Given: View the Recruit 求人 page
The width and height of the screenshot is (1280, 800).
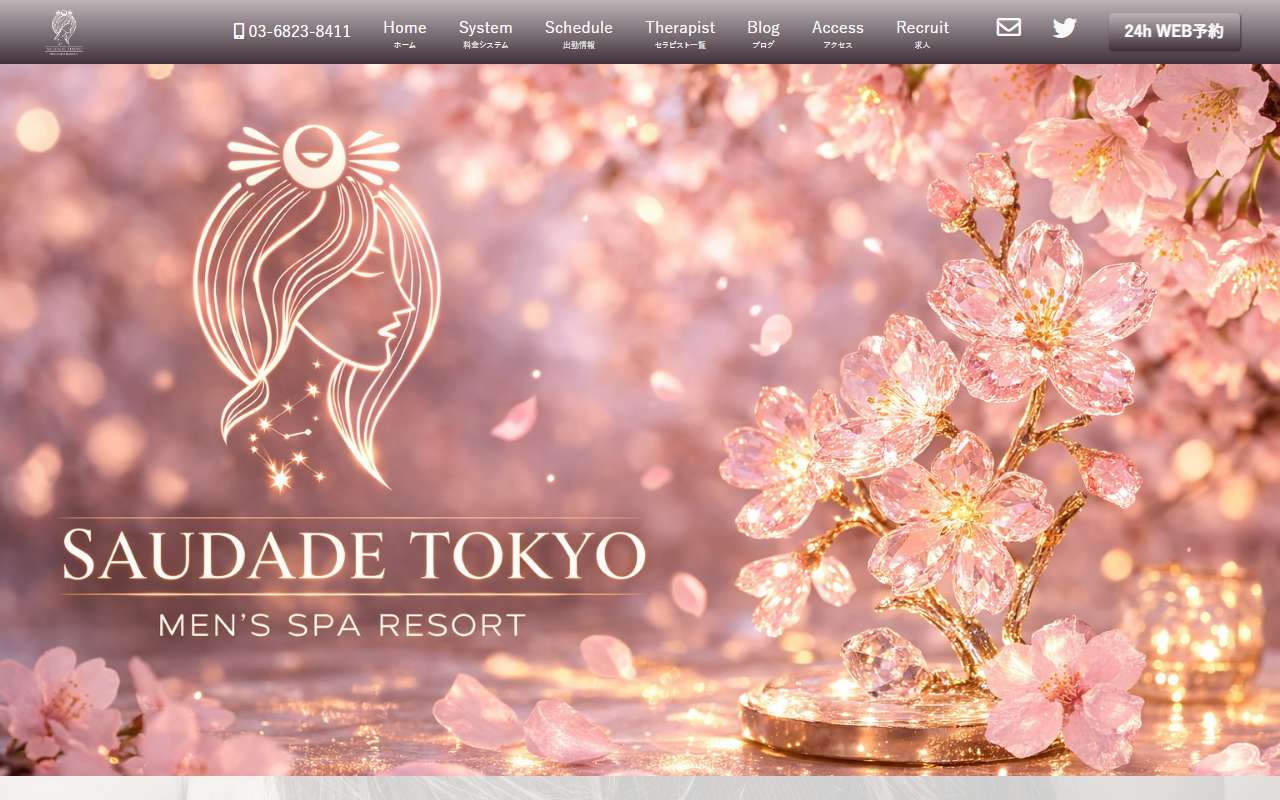Looking at the screenshot, I should click(922, 31).
